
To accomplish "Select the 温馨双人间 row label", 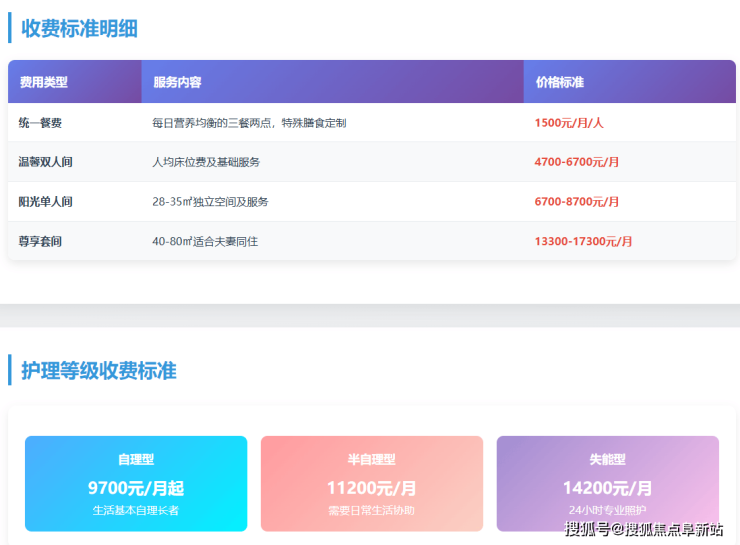I will pos(46,162).
